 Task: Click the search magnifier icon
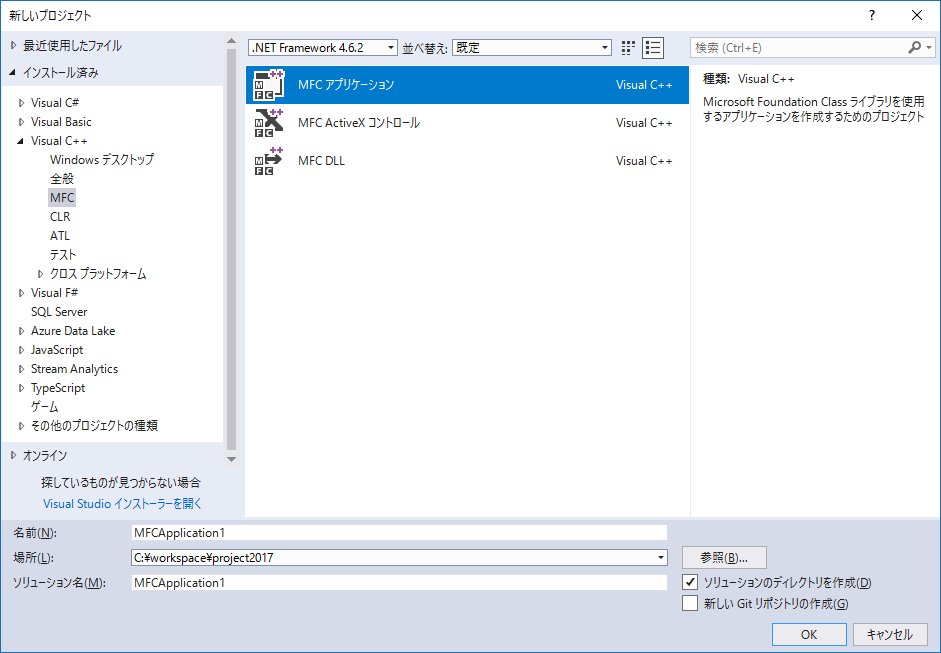coord(914,47)
